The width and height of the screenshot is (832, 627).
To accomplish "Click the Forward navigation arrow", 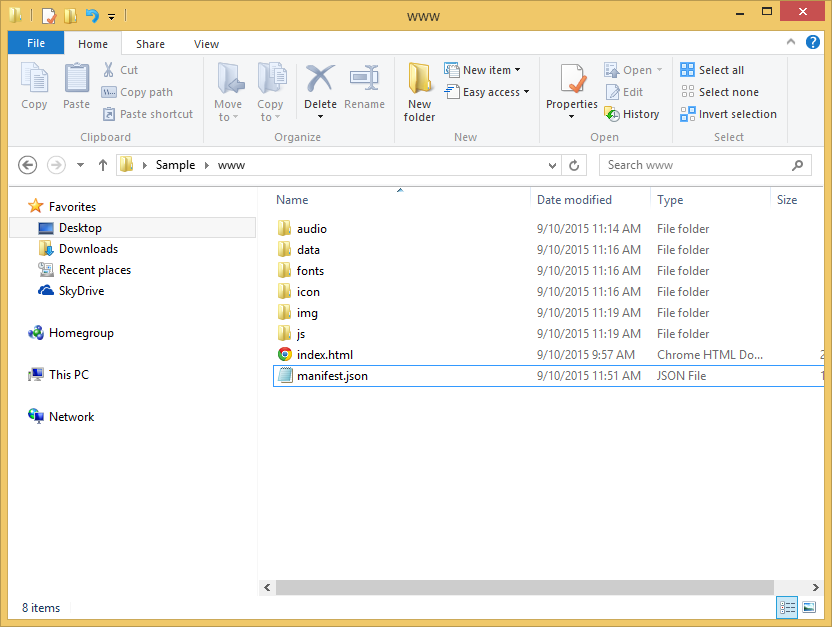I will [56, 165].
